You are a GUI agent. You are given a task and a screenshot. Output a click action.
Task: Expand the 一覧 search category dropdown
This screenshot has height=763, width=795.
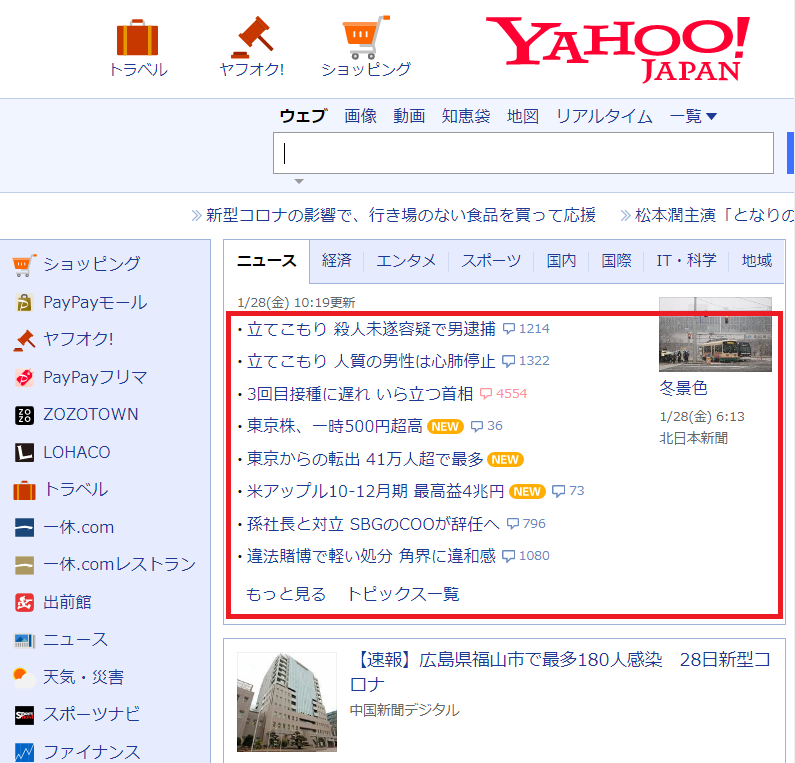coord(693,116)
